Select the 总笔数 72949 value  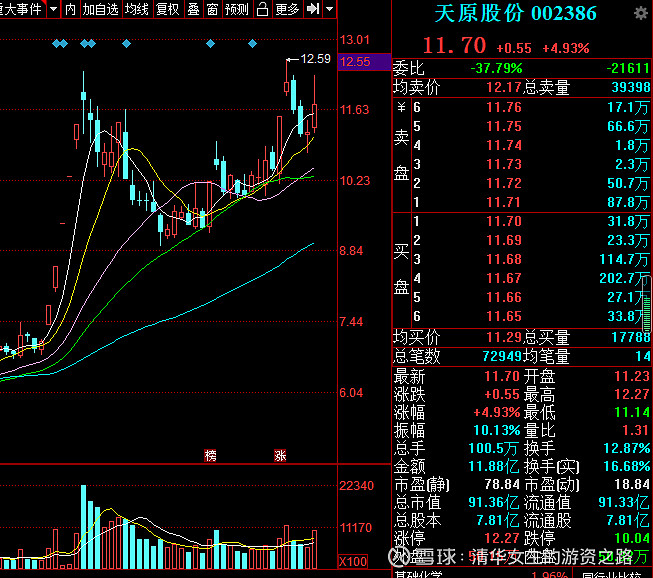pos(502,356)
